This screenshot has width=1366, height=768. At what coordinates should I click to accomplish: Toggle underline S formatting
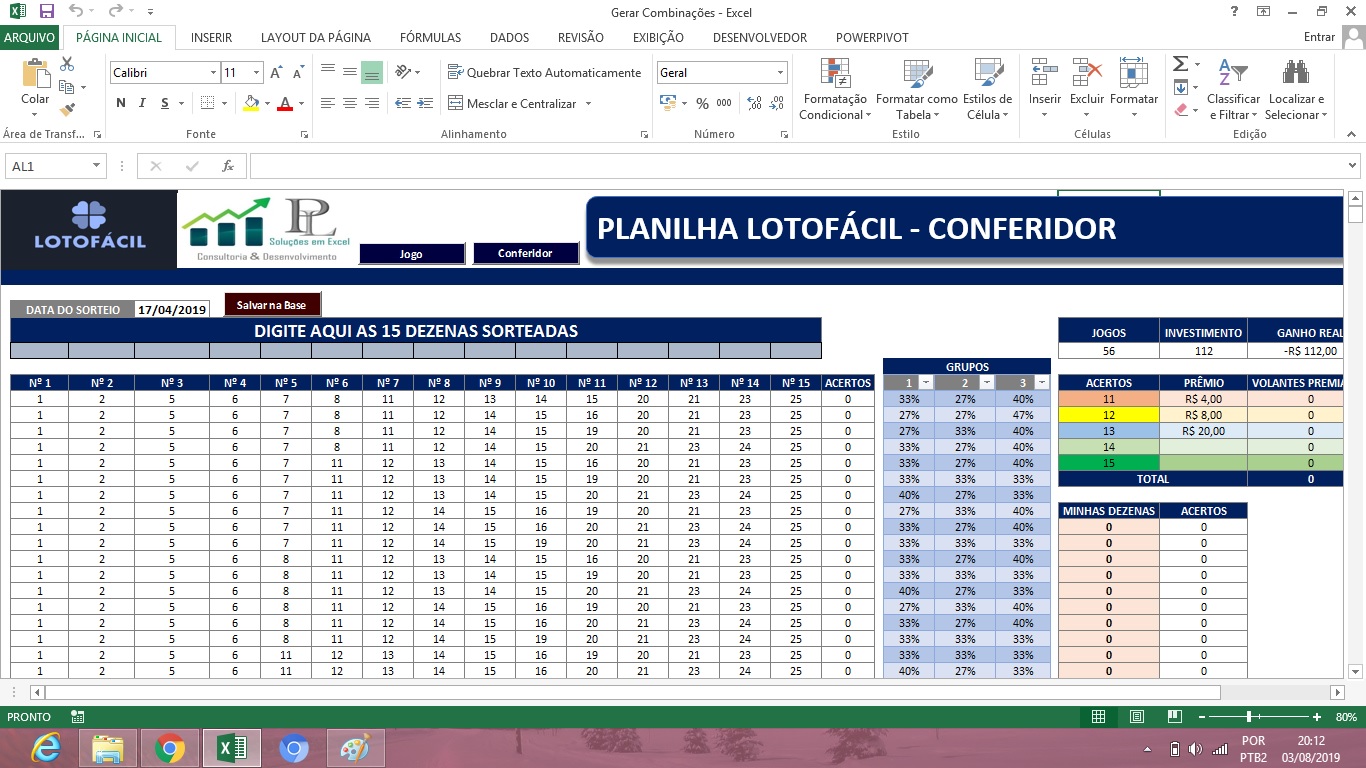(x=165, y=103)
